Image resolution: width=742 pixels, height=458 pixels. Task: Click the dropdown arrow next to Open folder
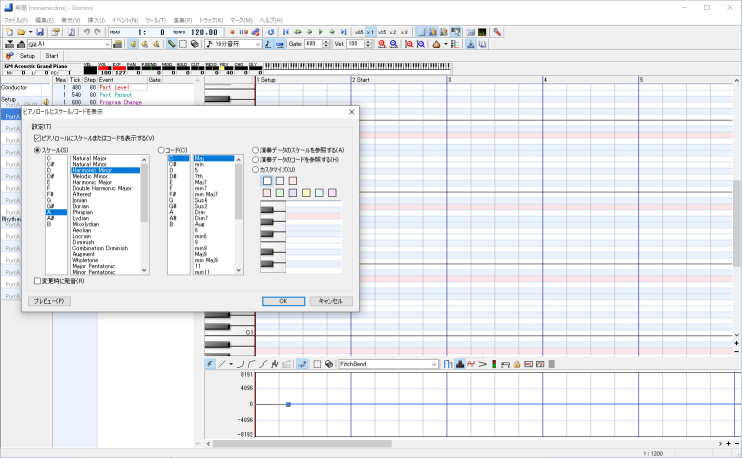(x=30, y=32)
